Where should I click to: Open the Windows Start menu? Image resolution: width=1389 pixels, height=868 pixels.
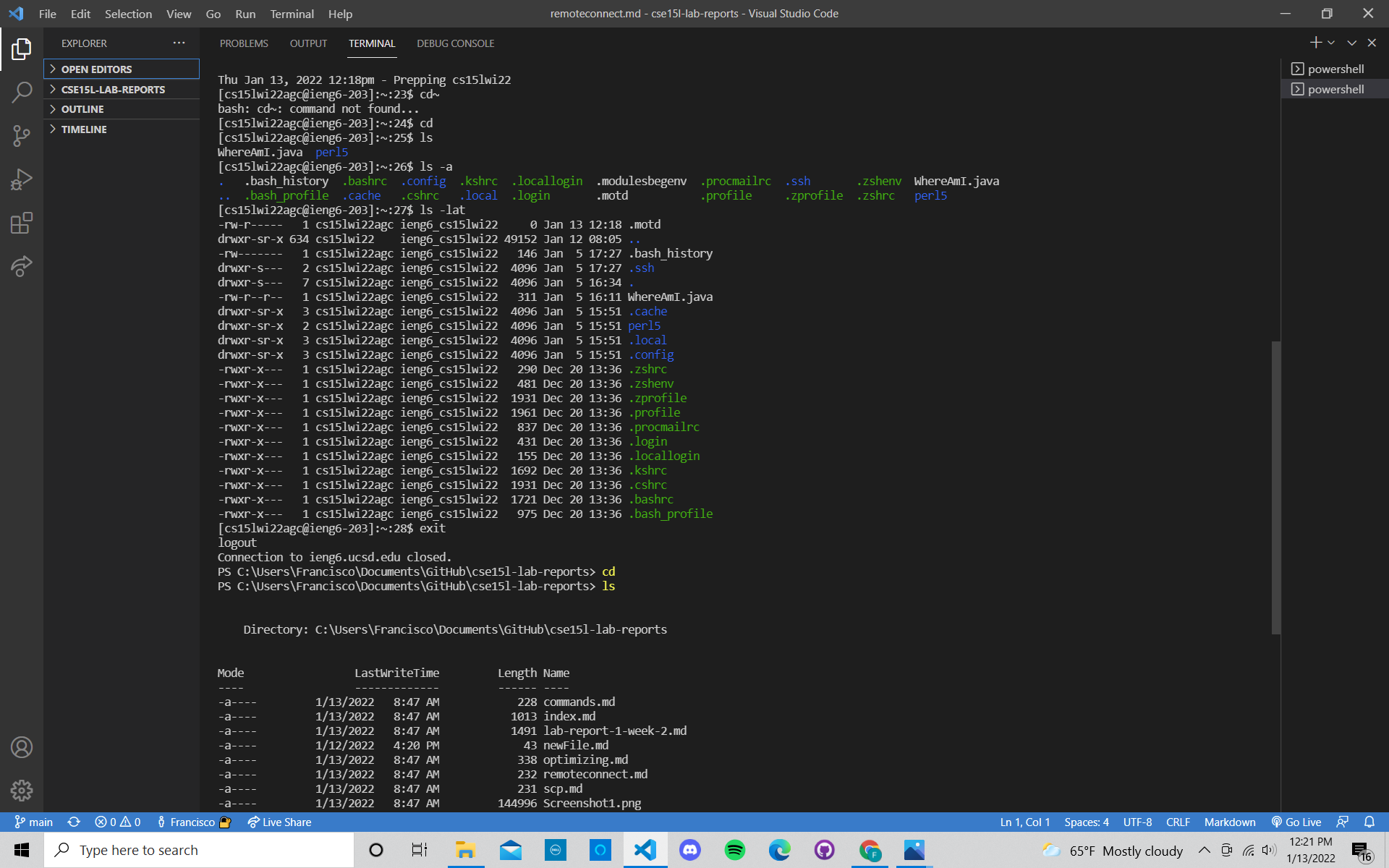(22, 850)
